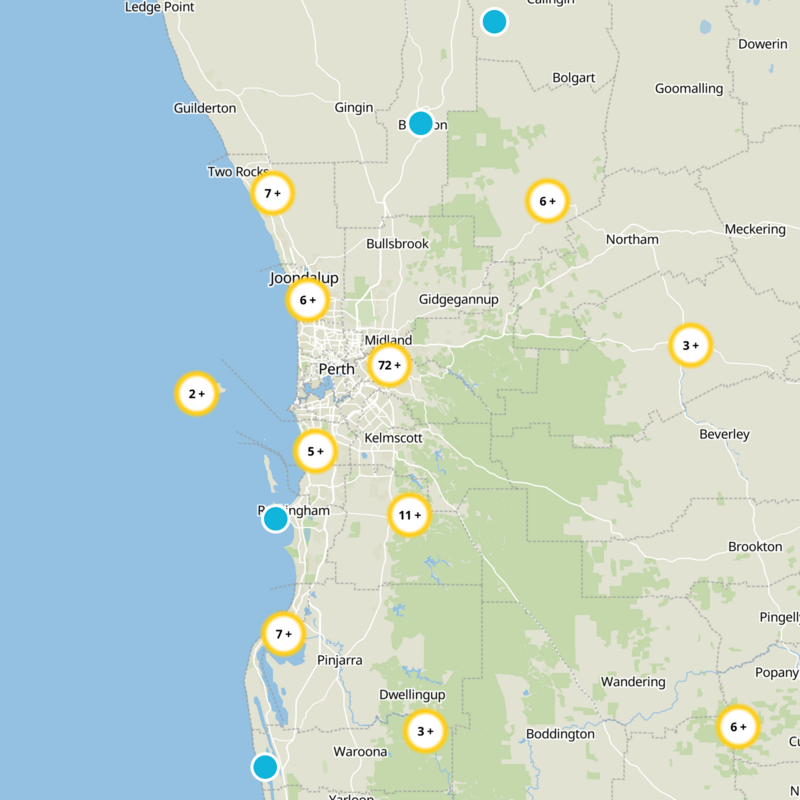Screen dimensions: 800x800
Task: Click the 2+ cluster offshore west of Perth
Action: click(196, 393)
